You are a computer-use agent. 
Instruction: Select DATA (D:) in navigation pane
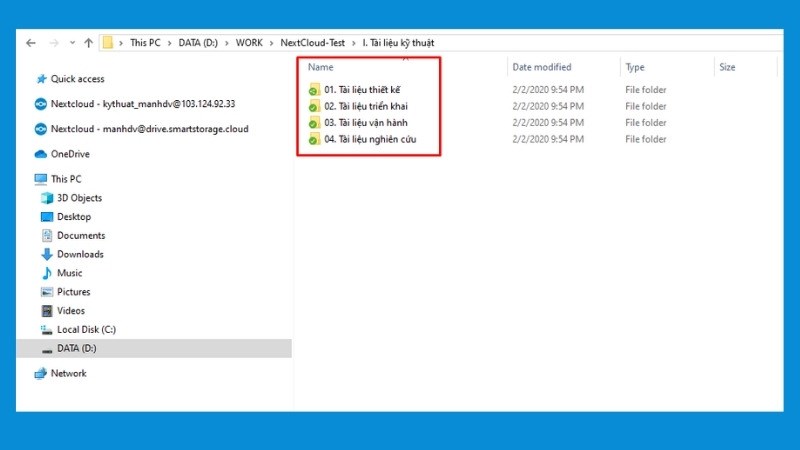[77, 348]
